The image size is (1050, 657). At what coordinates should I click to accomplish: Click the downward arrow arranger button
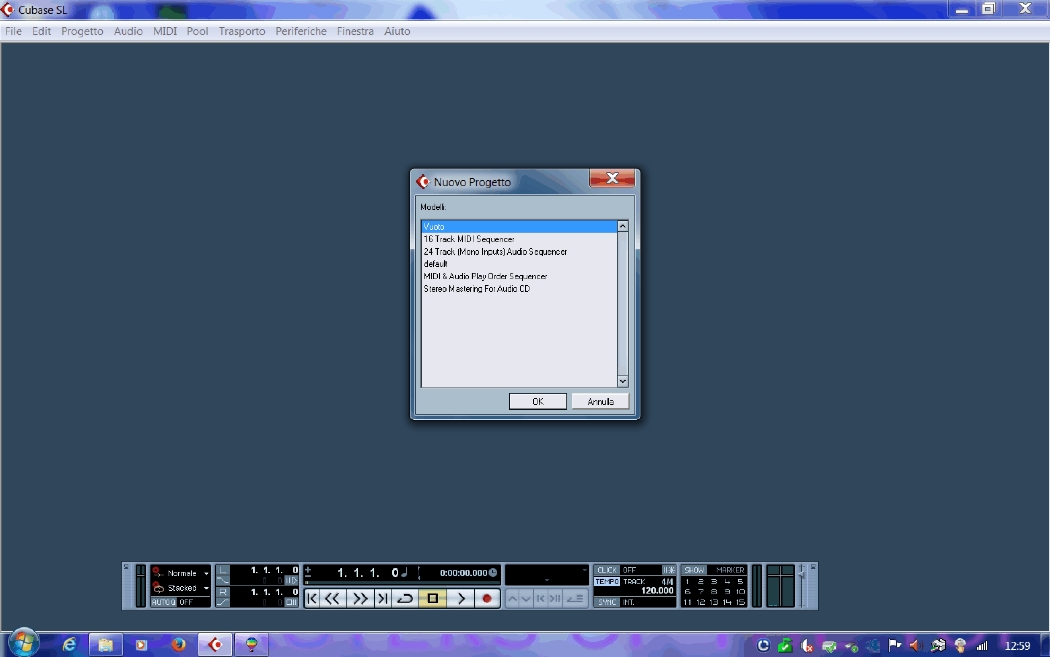click(x=526, y=598)
